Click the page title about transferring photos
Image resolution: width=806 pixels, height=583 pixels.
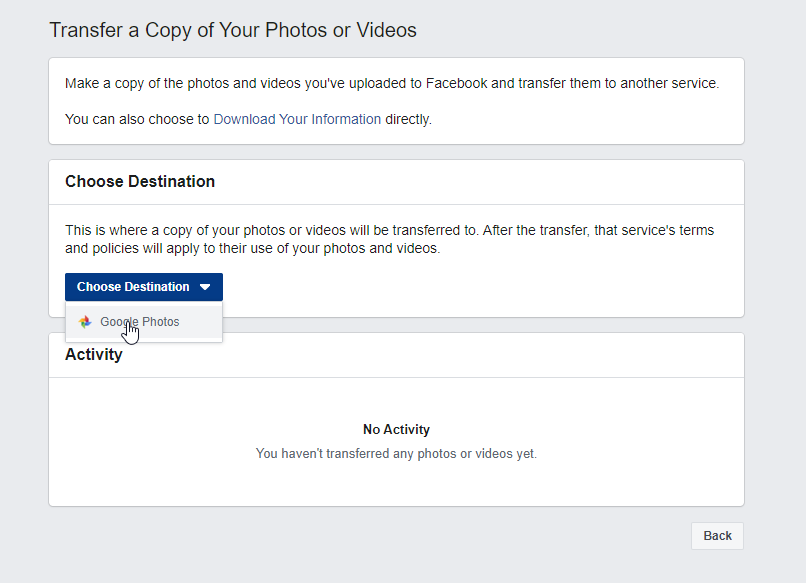coord(233,30)
